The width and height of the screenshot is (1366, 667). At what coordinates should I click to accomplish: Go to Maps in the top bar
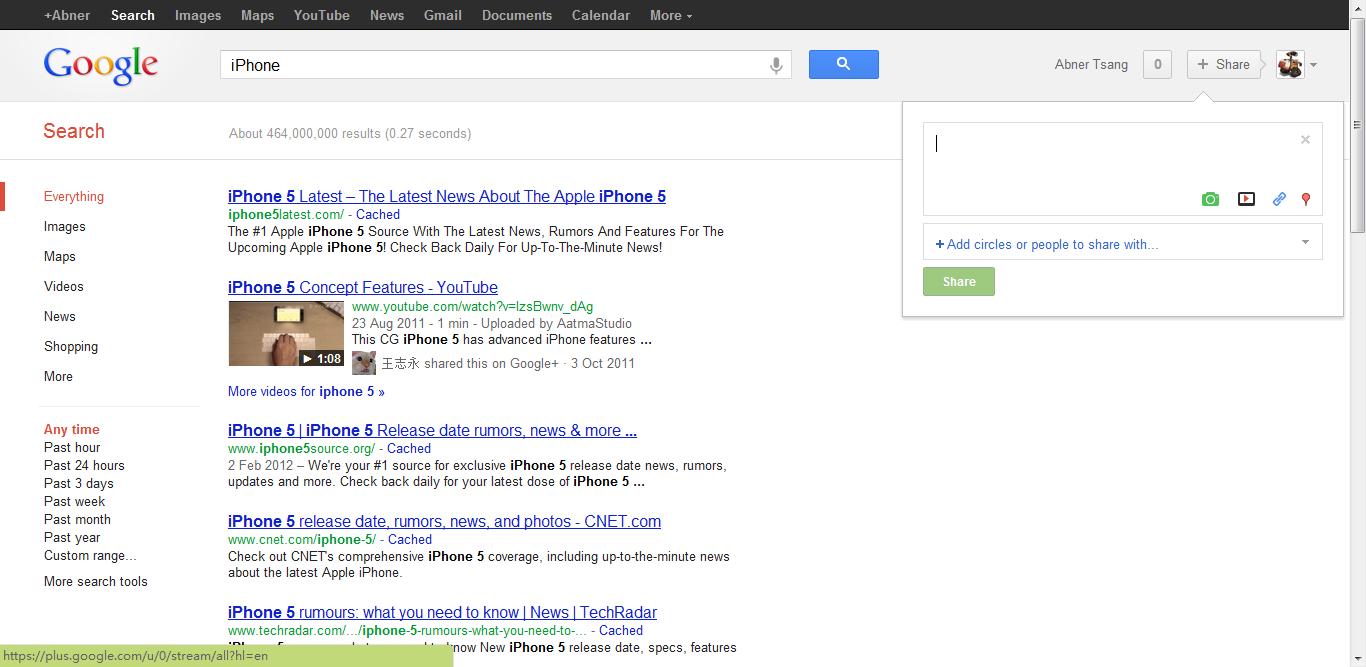(257, 15)
